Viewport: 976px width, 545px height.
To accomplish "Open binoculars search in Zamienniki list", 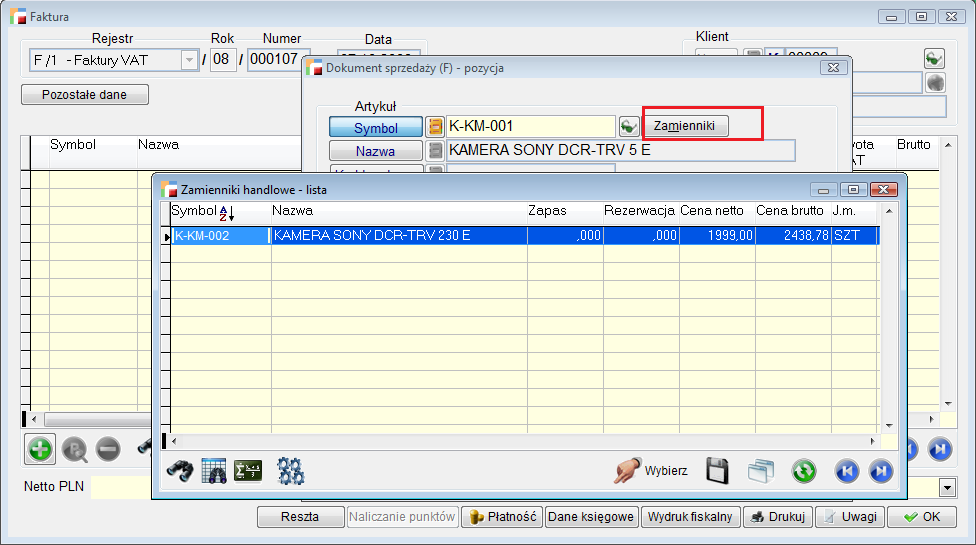I will [180, 471].
